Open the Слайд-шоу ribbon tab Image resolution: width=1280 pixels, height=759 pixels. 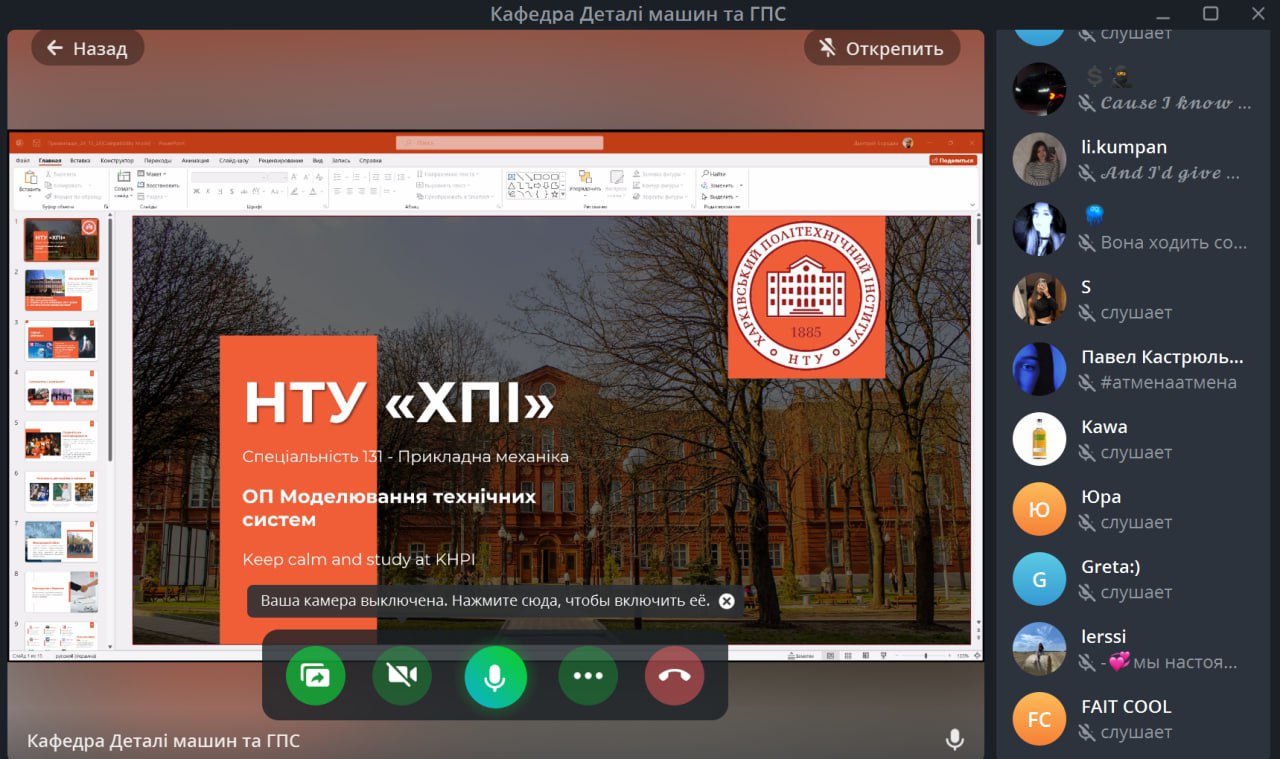[235, 160]
